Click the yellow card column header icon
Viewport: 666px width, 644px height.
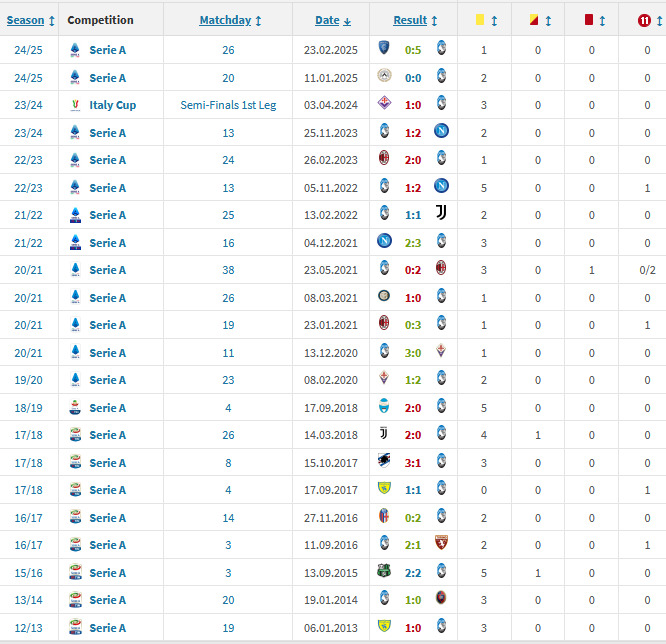[479, 20]
